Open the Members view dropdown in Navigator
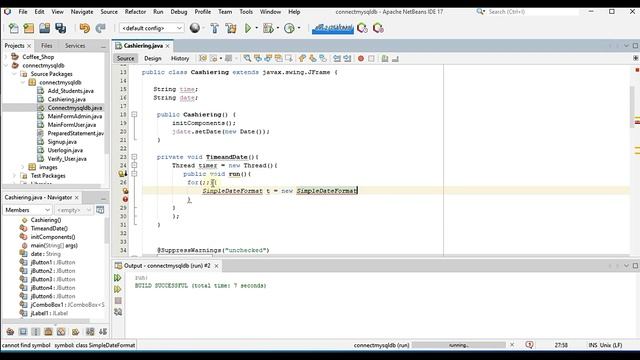This screenshot has width=640, height=360. pyautogui.click(x=27, y=210)
